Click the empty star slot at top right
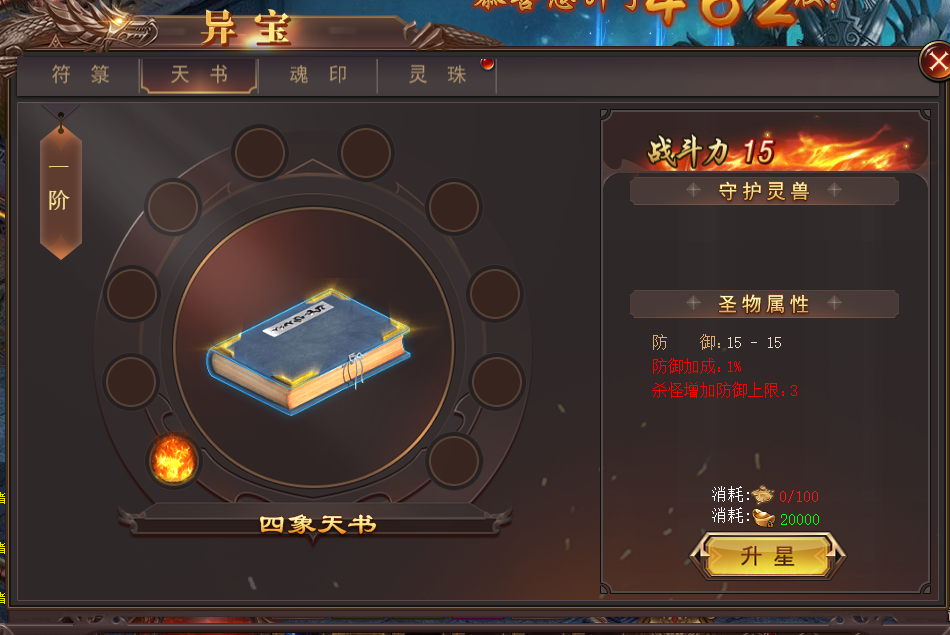The height and width of the screenshot is (635, 950). [x=365, y=153]
